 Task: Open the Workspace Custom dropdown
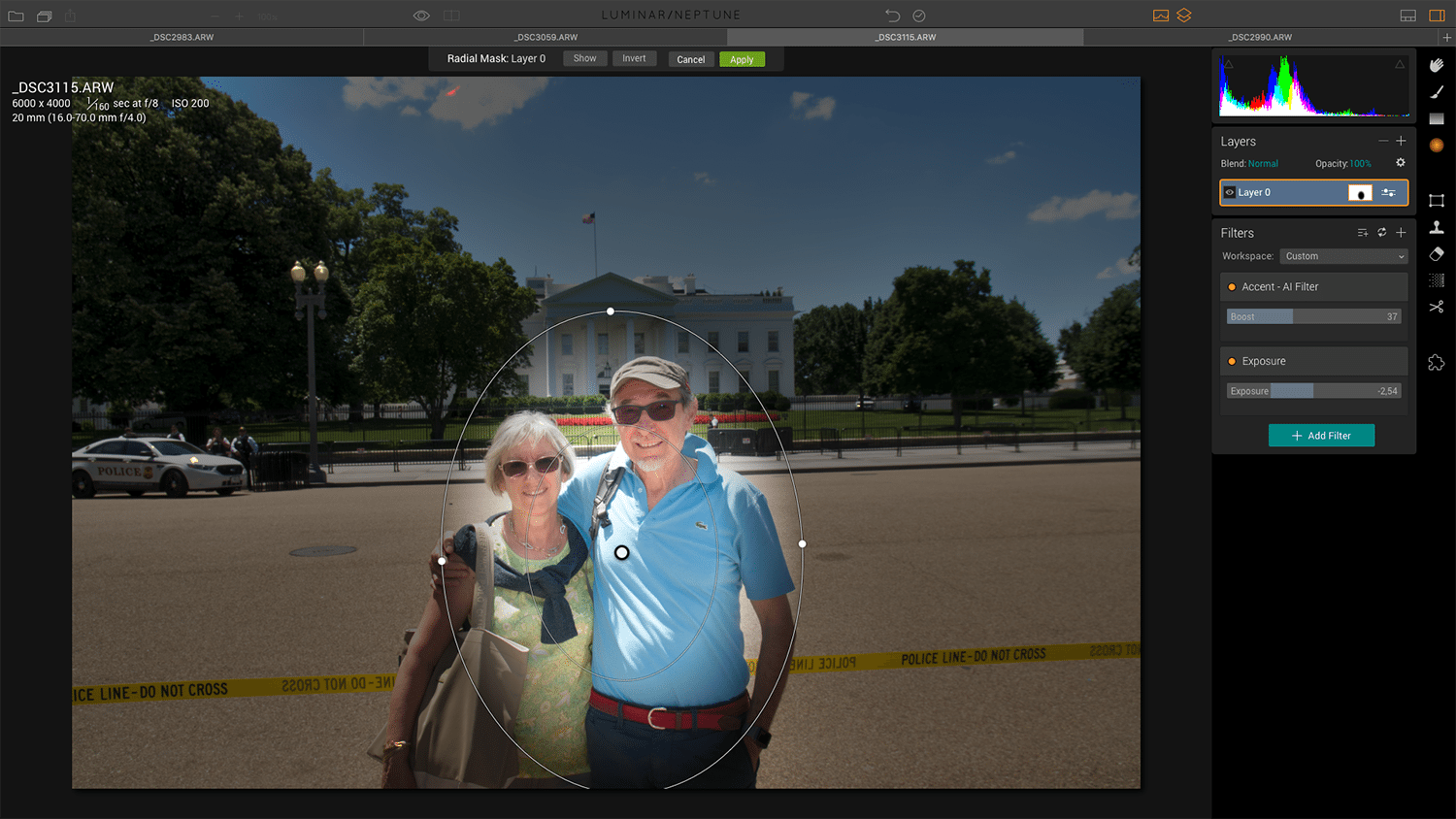click(x=1343, y=256)
